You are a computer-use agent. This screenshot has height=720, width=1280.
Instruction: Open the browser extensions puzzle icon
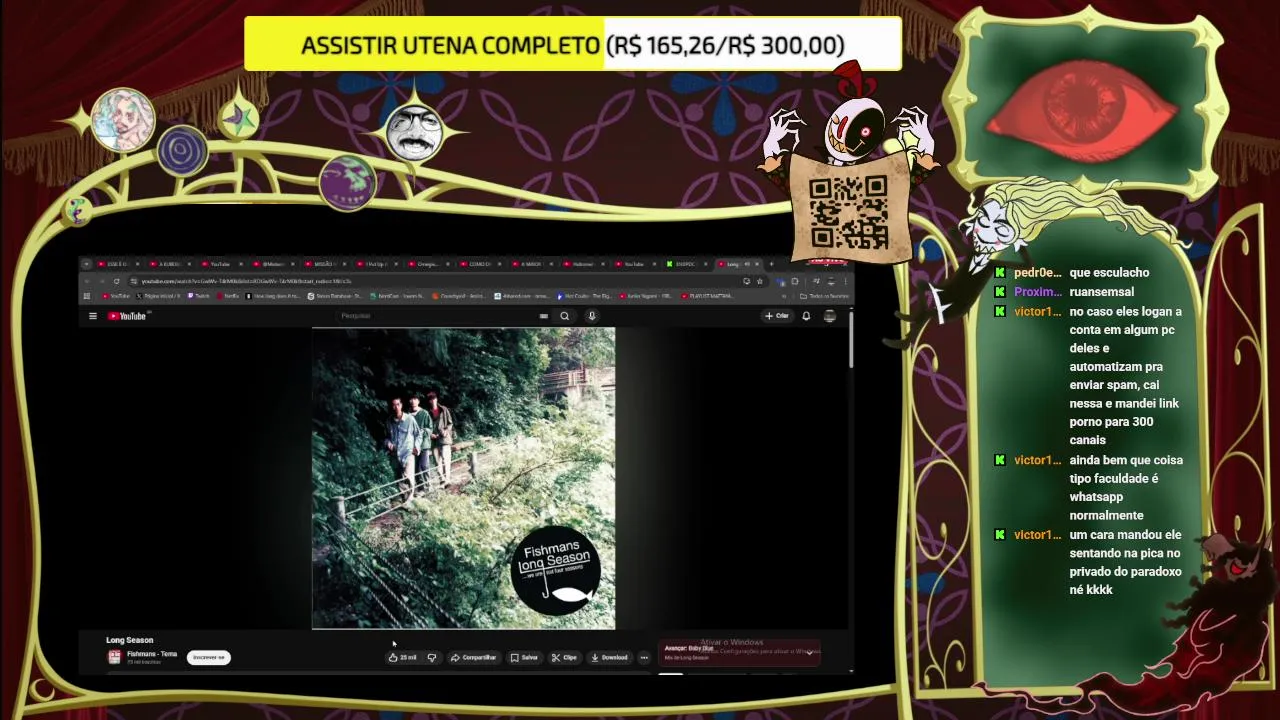pyautogui.click(x=795, y=282)
